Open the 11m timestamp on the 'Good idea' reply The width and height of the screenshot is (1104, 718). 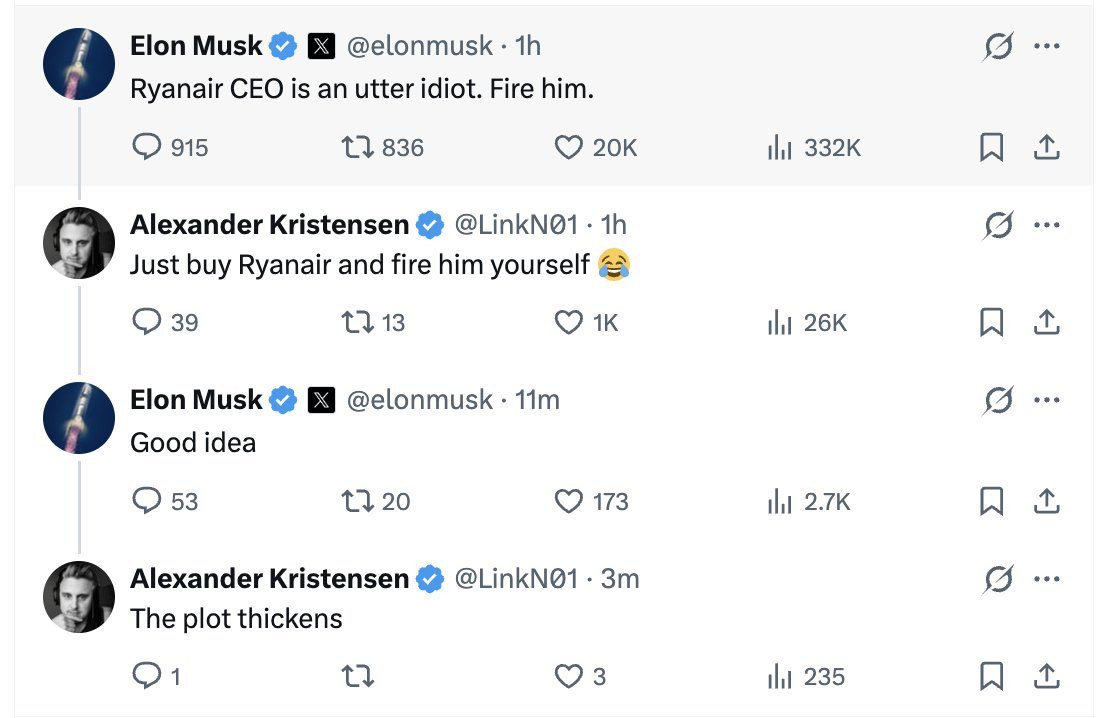[x=537, y=401]
